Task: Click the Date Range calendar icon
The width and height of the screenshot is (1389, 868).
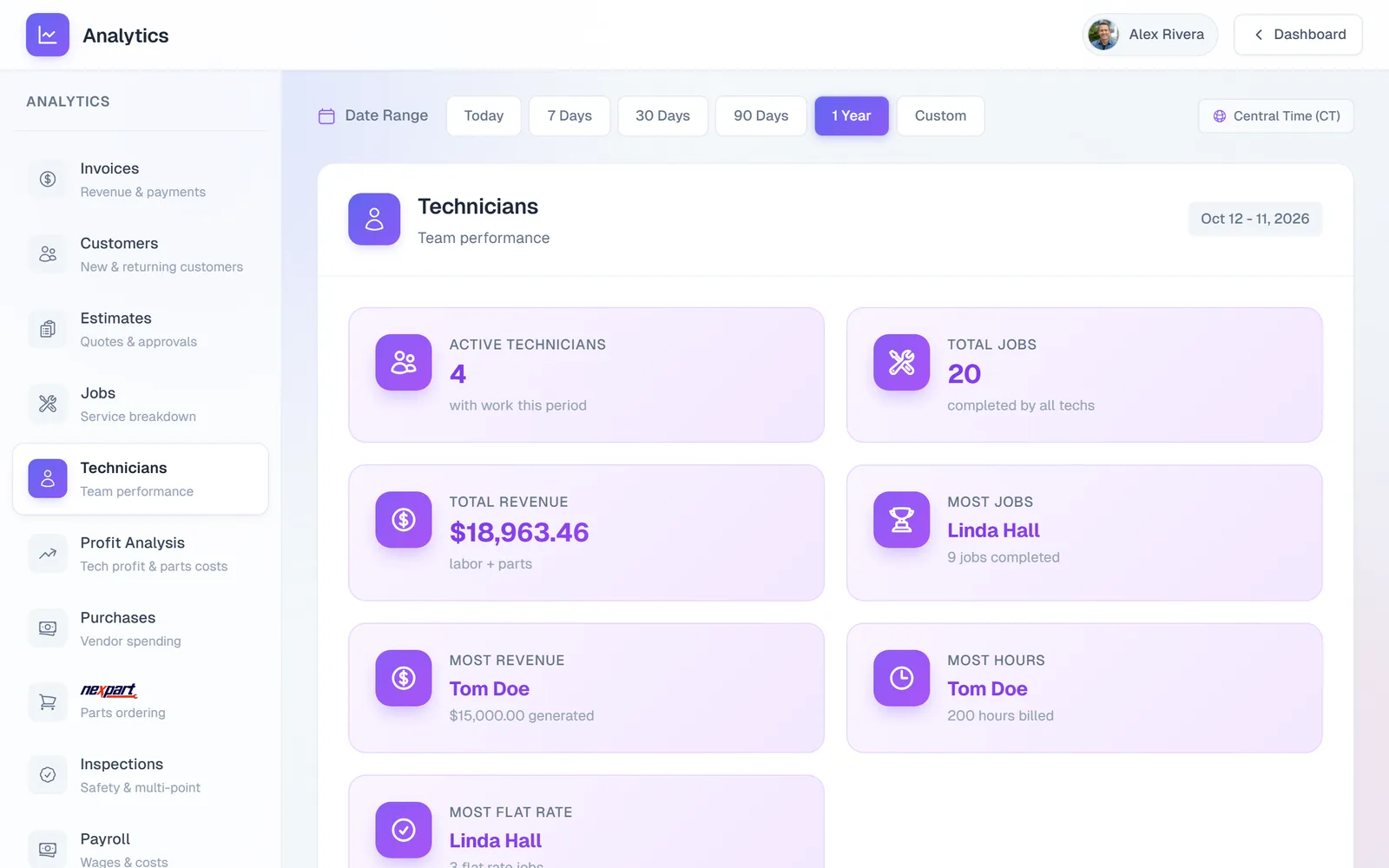Action: coord(326,116)
